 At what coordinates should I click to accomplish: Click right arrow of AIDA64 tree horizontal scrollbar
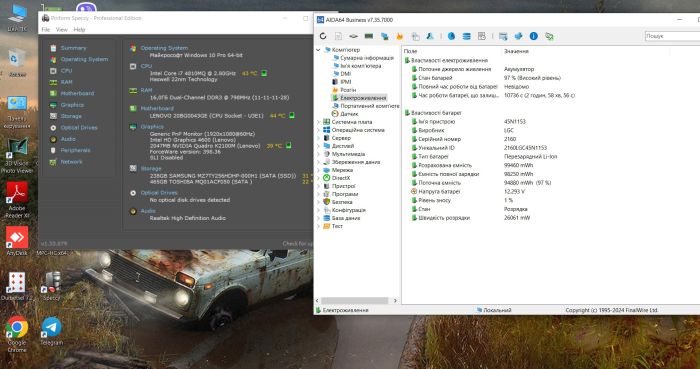click(x=395, y=301)
